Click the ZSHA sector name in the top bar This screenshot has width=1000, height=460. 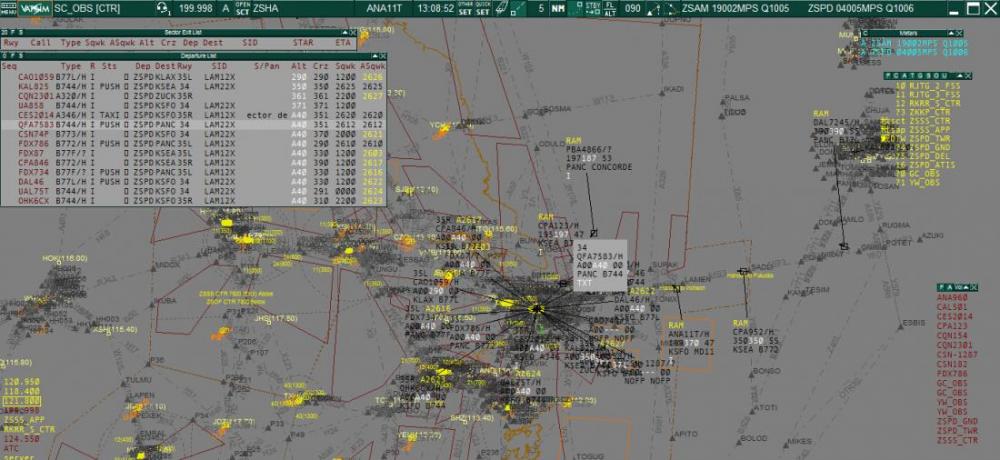point(265,8)
